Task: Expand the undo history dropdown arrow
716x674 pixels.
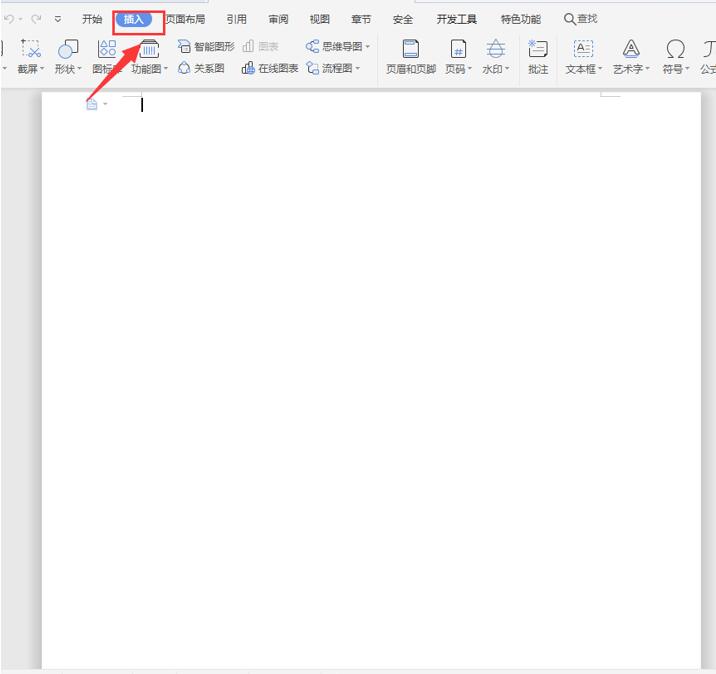Action: click(x=21, y=19)
